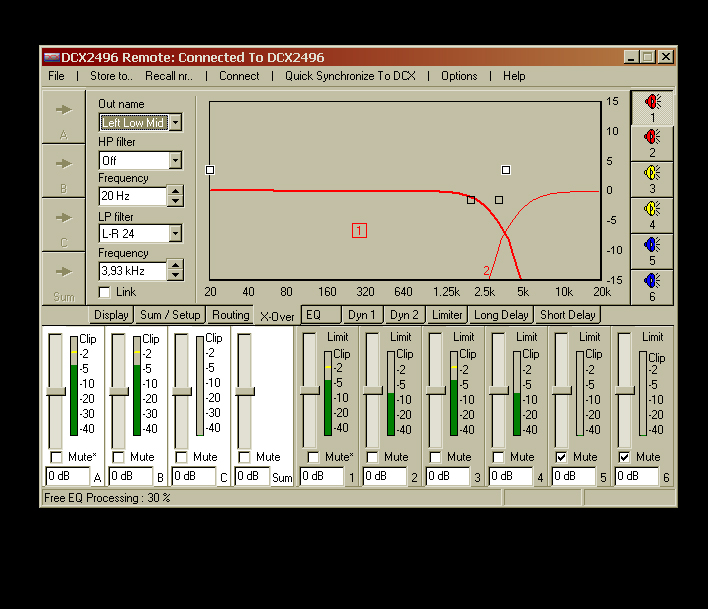Viewport: 708px width, 609px height.
Task: Select output 5 blue speaker icon
Action: [652, 252]
